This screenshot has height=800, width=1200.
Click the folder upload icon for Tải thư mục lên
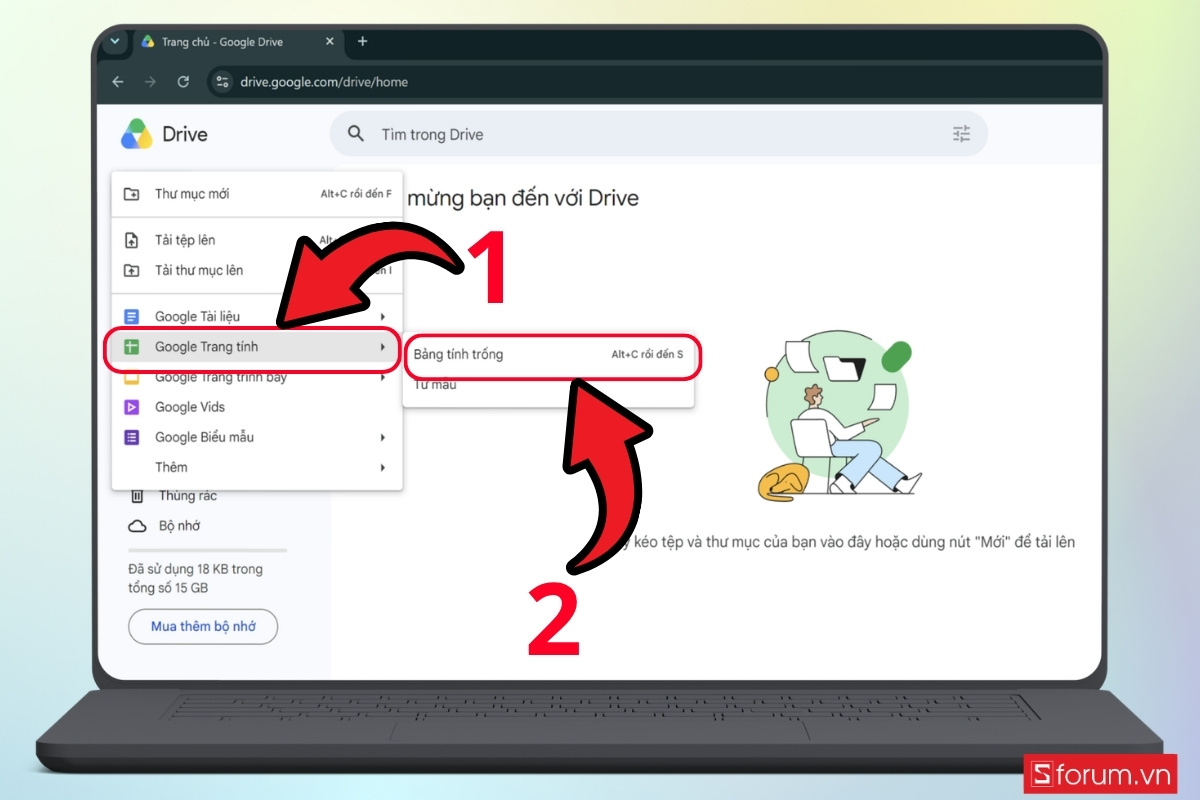[x=131, y=270]
